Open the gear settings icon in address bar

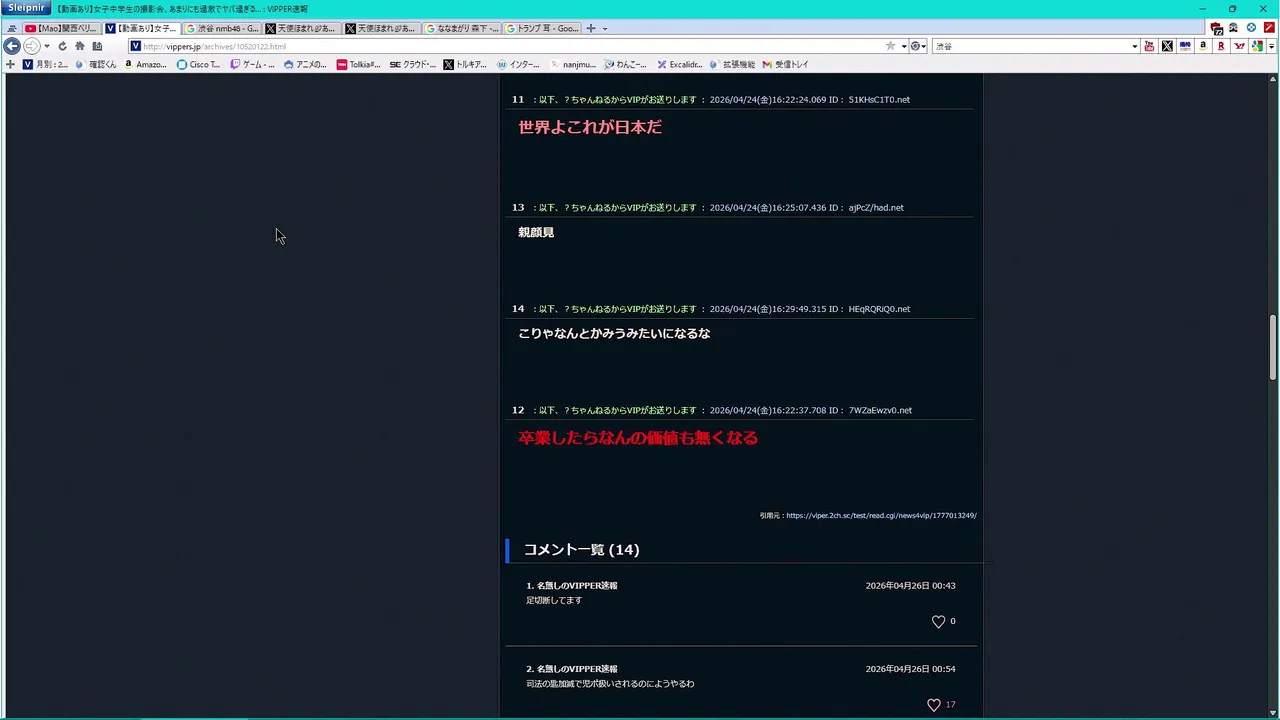pos(915,46)
